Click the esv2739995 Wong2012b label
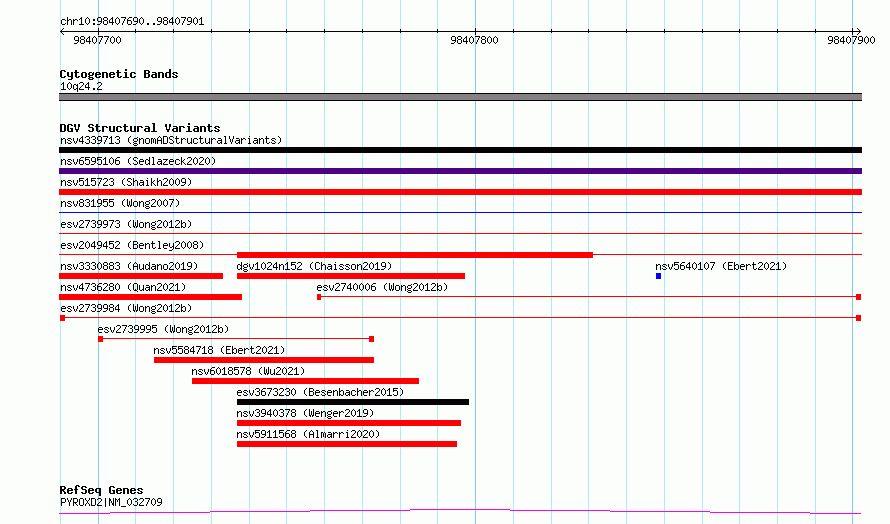Viewport: 890px width, 524px height. [x=163, y=329]
